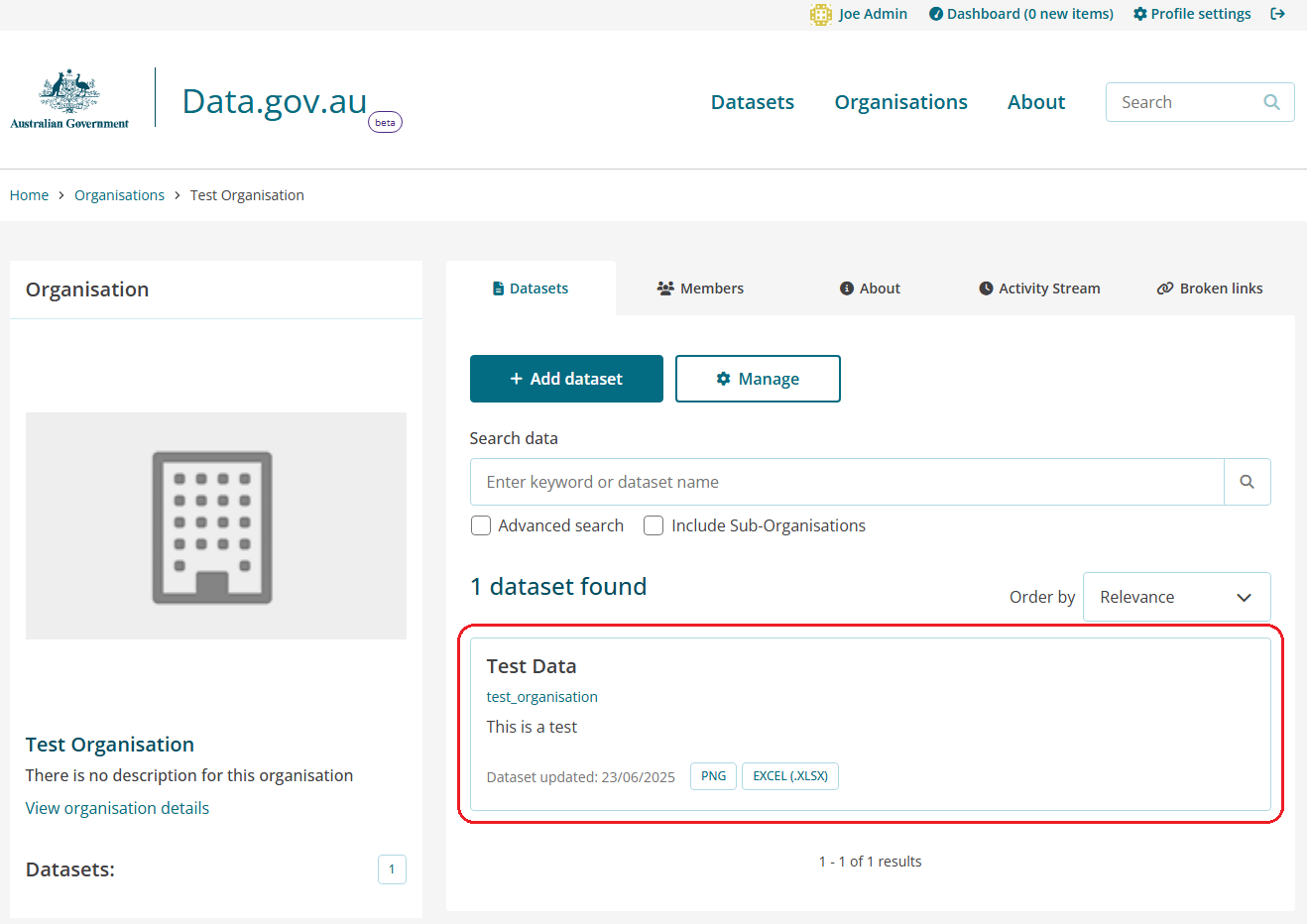Open the Dashboard (0 new items) link

(1020, 14)
